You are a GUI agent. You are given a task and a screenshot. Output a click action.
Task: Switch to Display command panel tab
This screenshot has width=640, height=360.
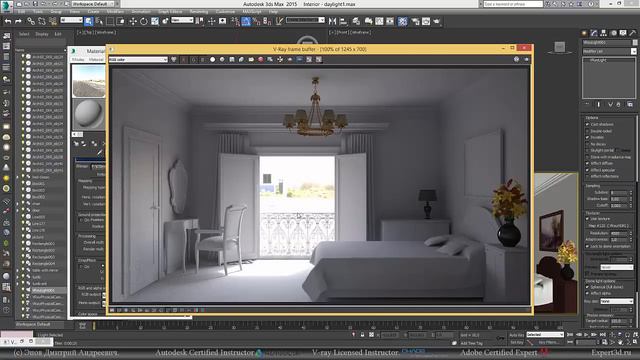[x=623, y=33]
